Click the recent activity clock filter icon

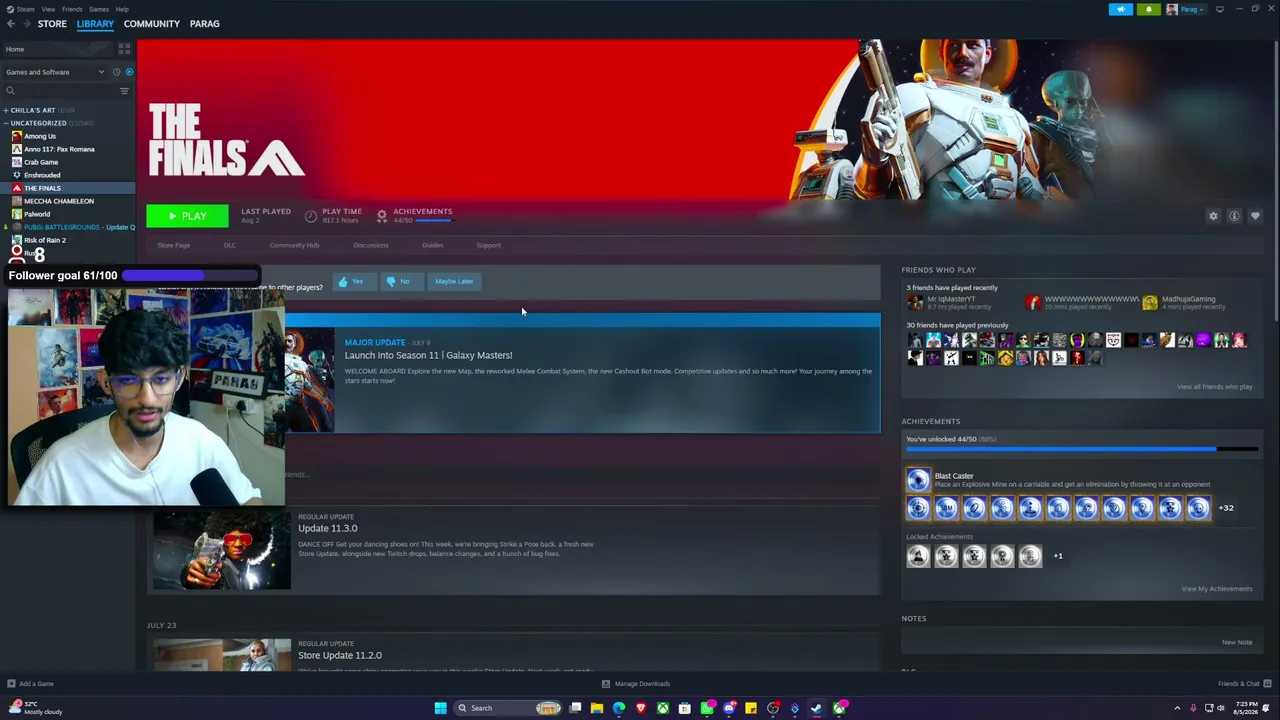coord(116,72)
